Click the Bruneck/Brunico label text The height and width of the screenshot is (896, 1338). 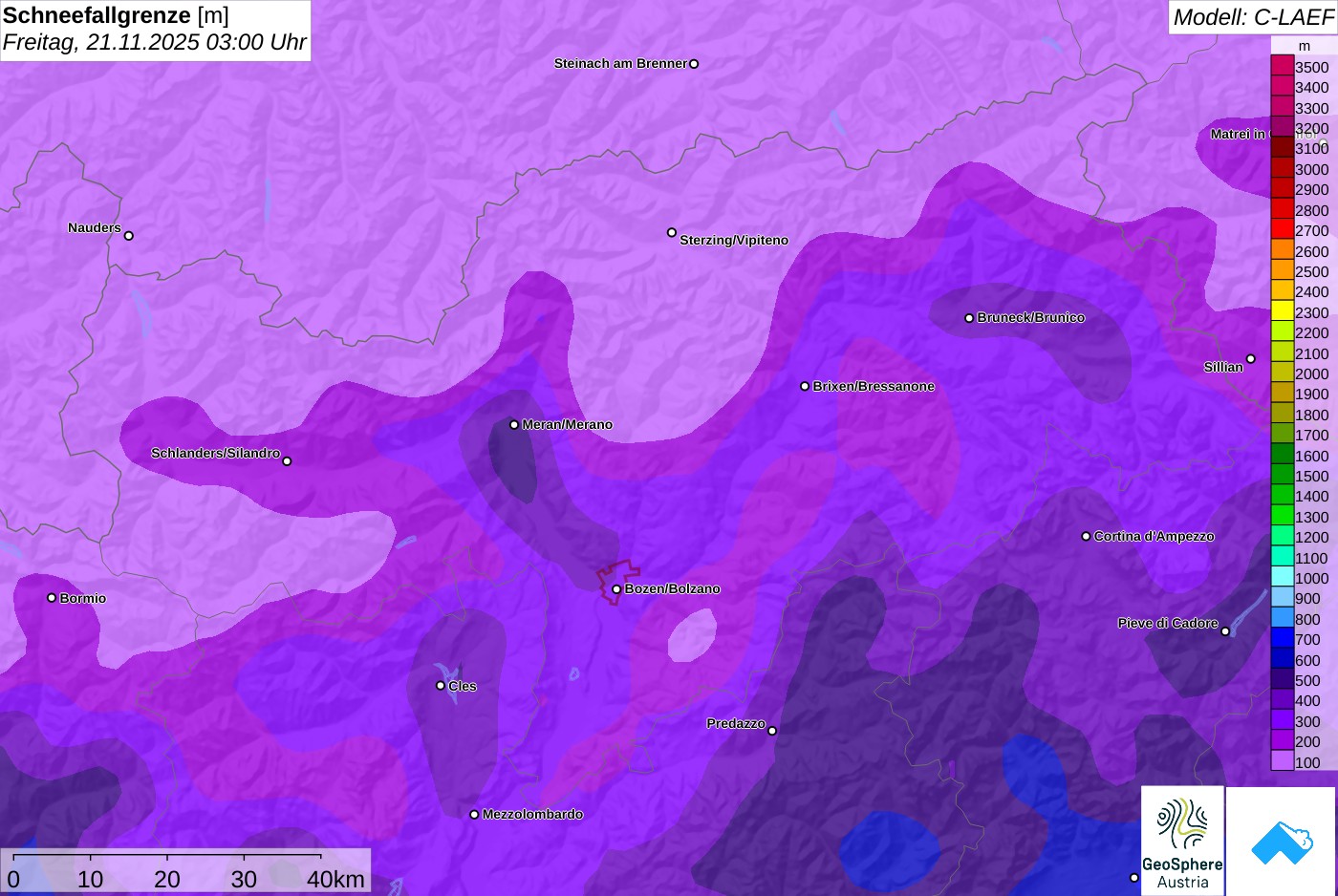point(1031,318)
